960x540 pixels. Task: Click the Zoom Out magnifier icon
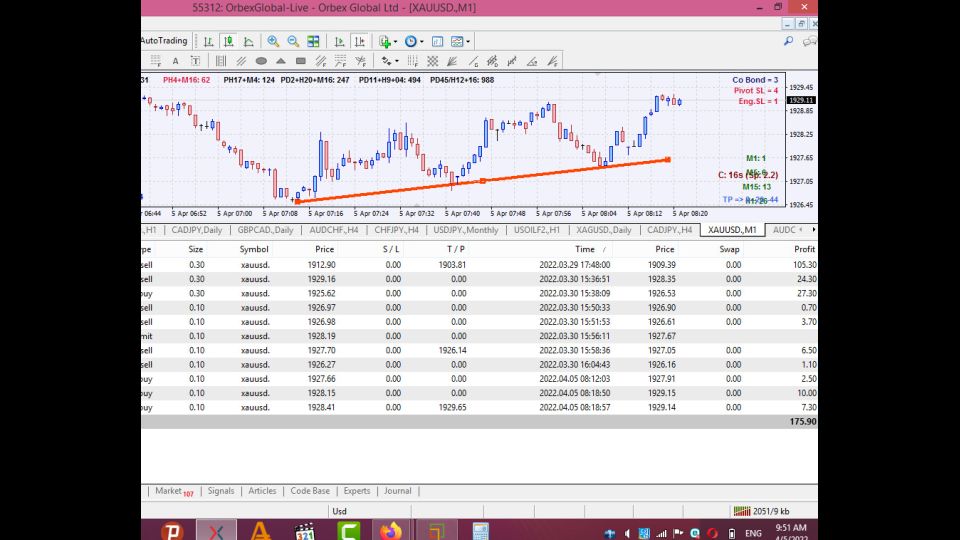(x=293, y=41)
